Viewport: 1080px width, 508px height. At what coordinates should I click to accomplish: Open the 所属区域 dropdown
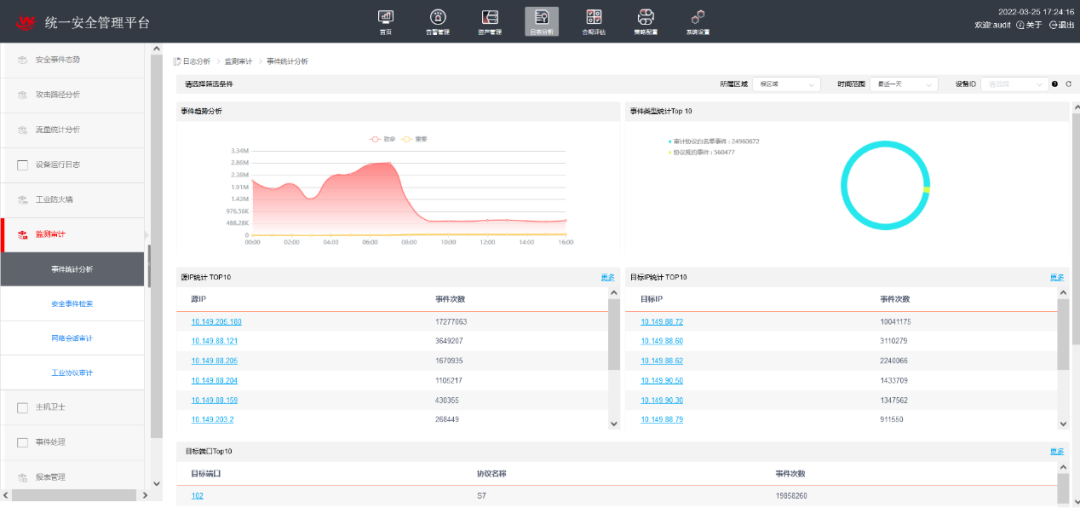point(786,84)
